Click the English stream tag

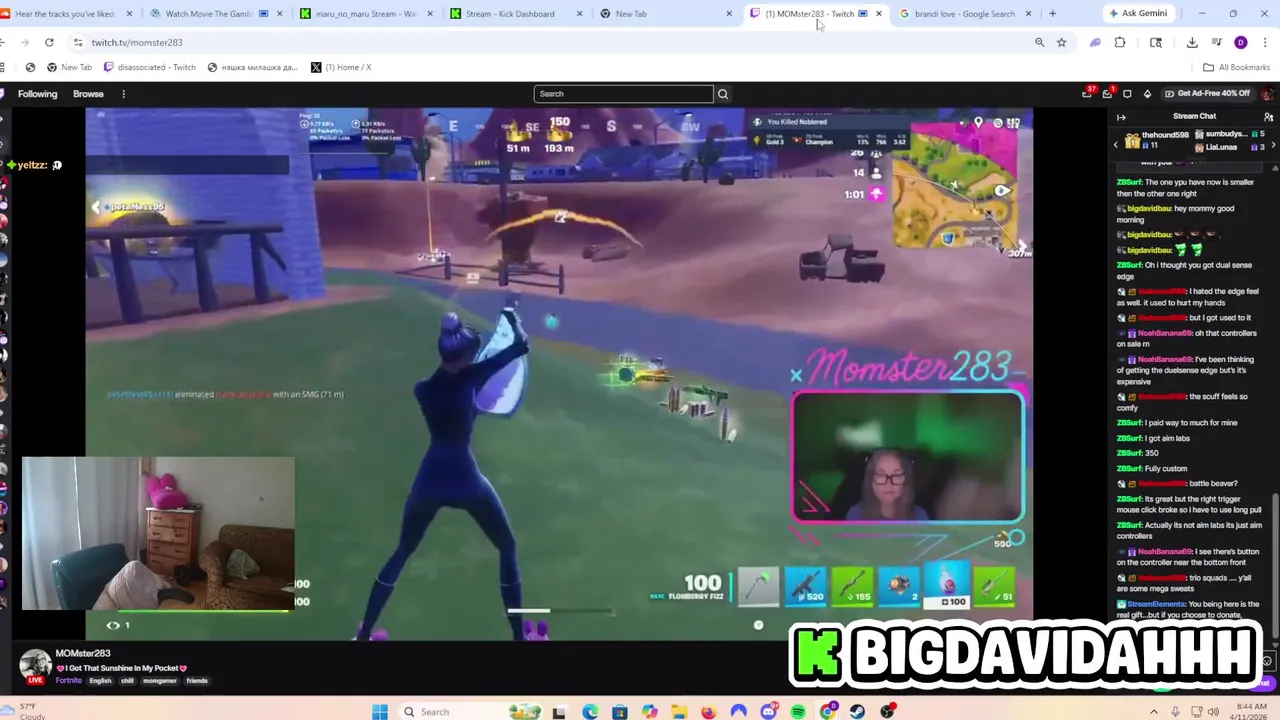[100, 681]
